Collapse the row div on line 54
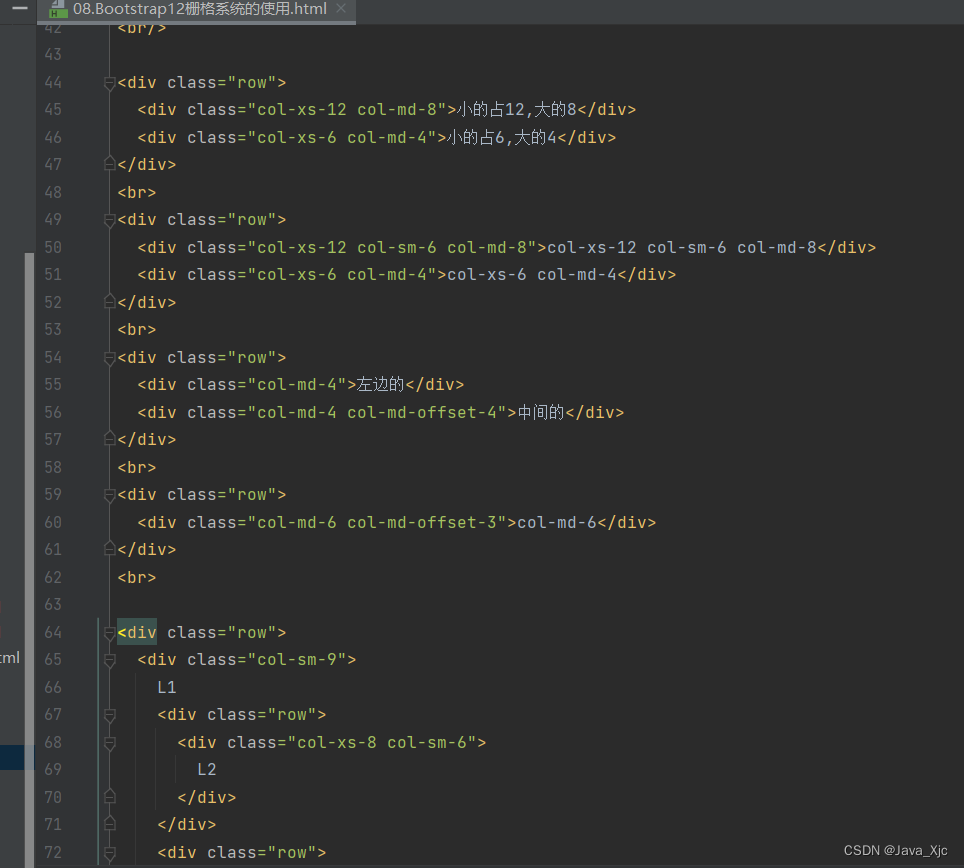This screenshot has height=868, width=964. coord(109,358)
